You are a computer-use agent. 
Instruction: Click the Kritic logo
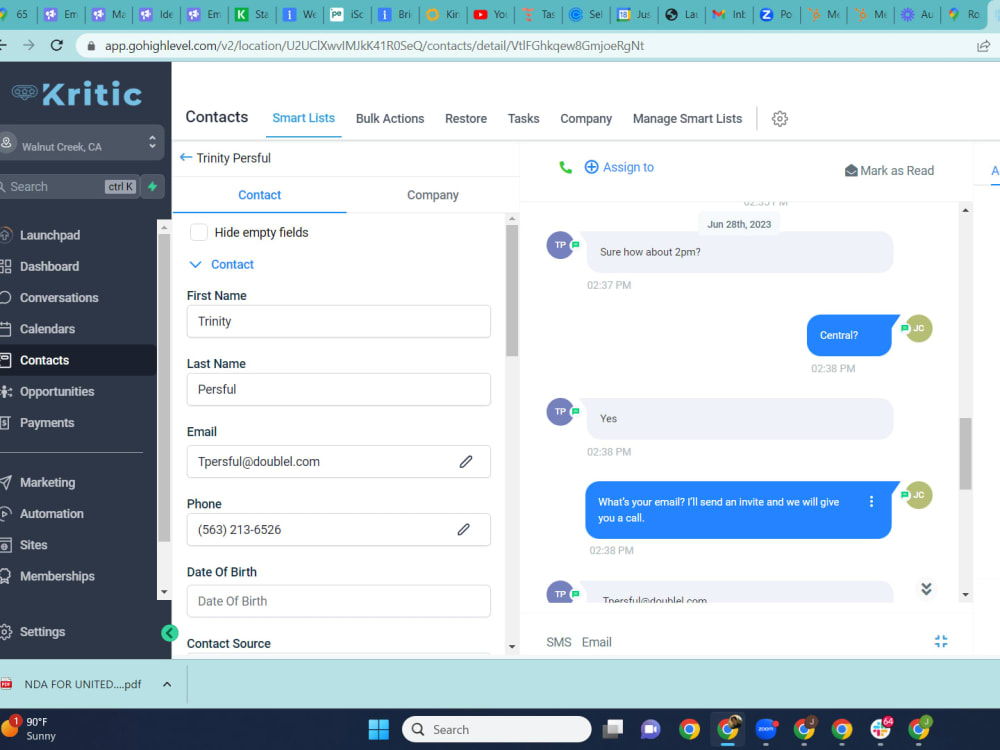coord(77,94)
